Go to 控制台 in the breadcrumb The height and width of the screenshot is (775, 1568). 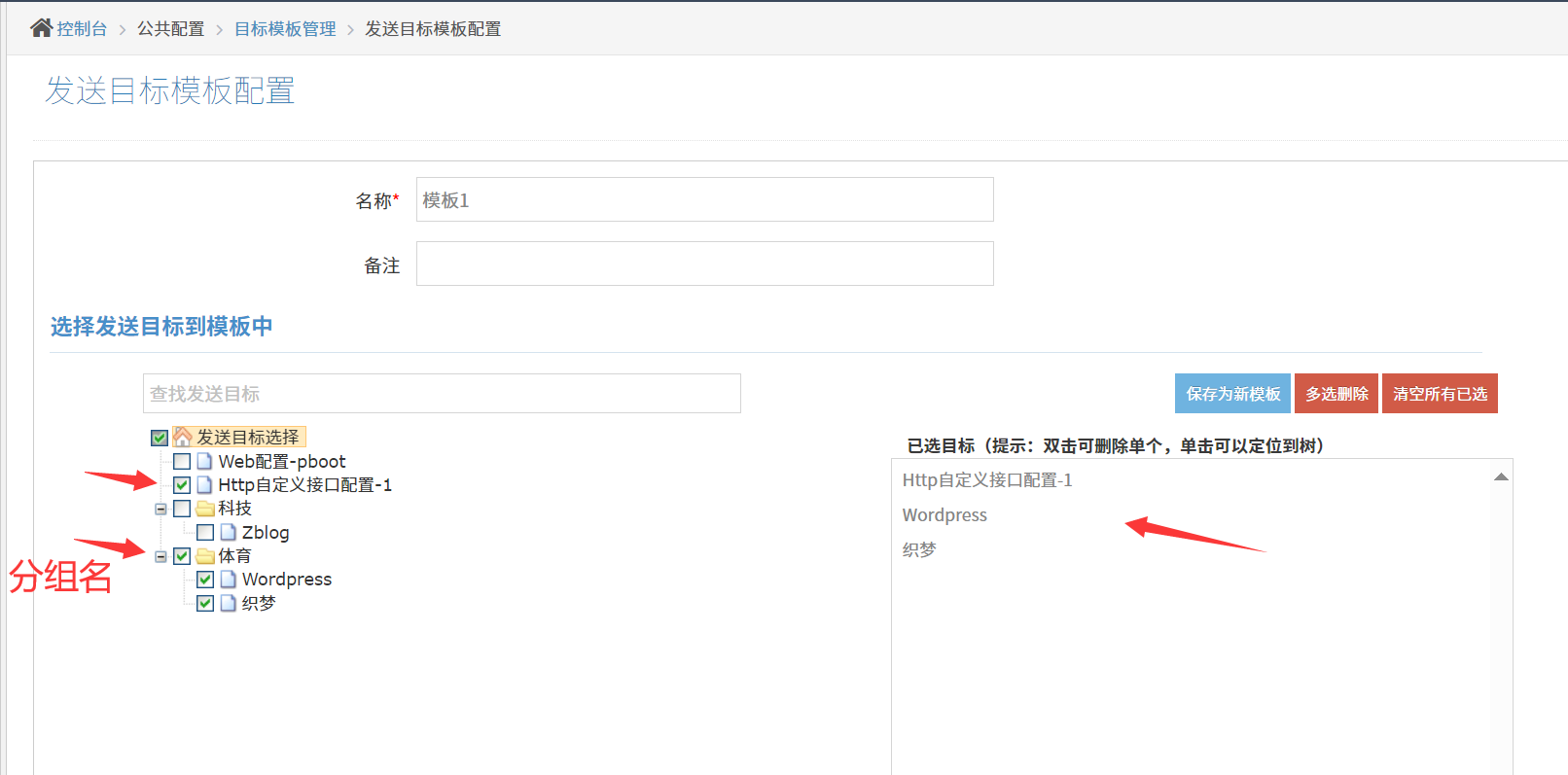(82, 29)
